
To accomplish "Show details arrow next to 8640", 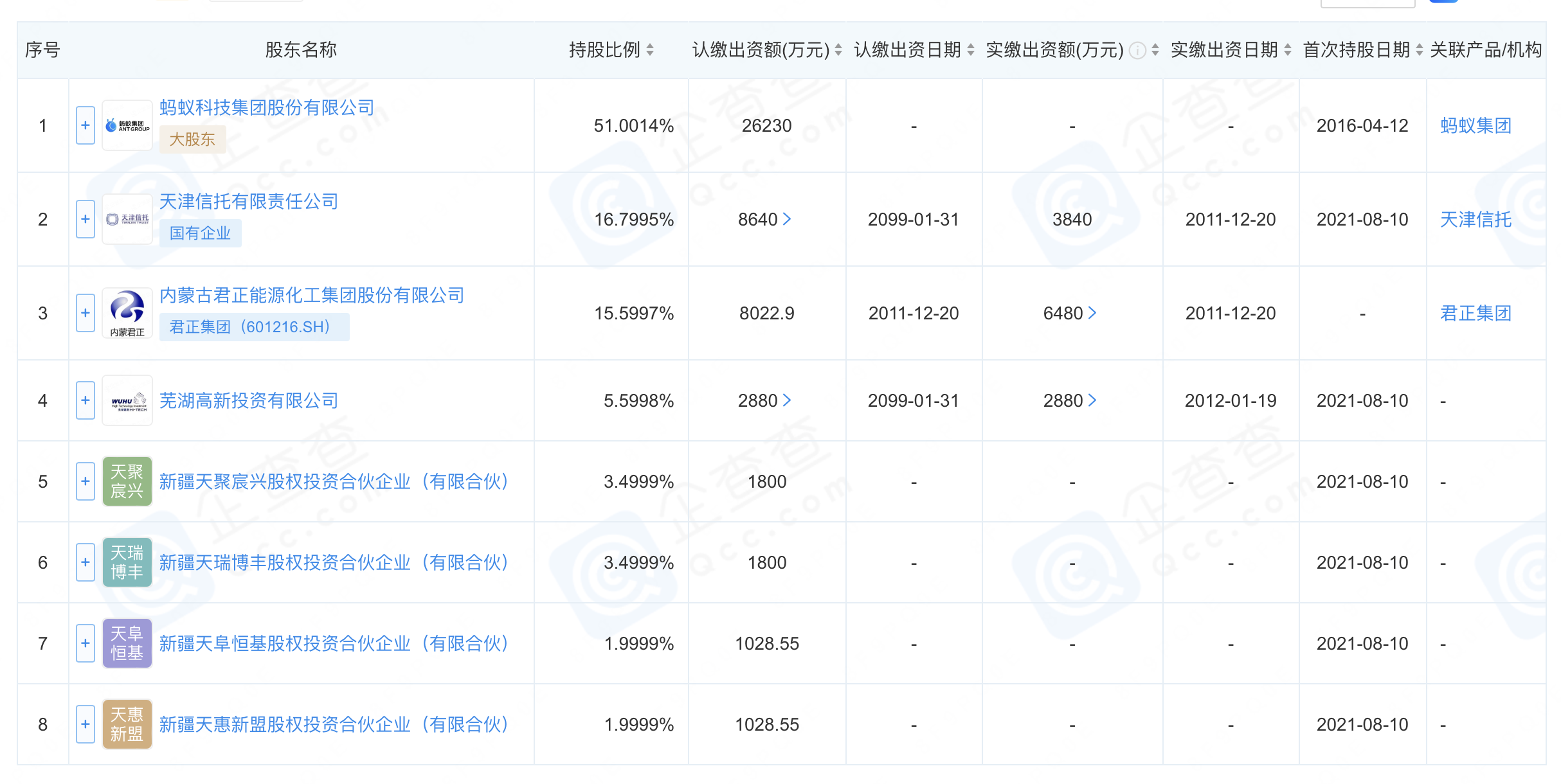I will 787,220.
